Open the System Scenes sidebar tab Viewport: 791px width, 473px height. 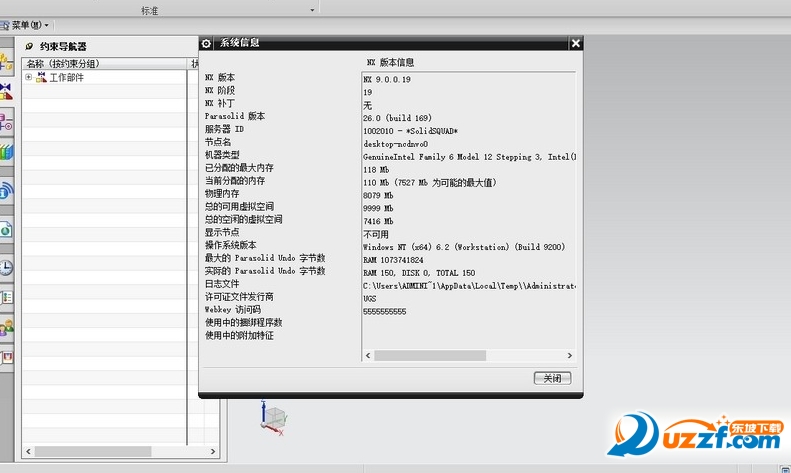(6, 358)
